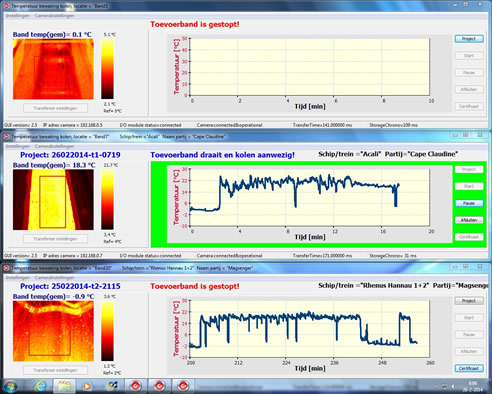
Task: Click "Band temp(gem)= 0.1 °C" label
Action: [x=52, y=34]
